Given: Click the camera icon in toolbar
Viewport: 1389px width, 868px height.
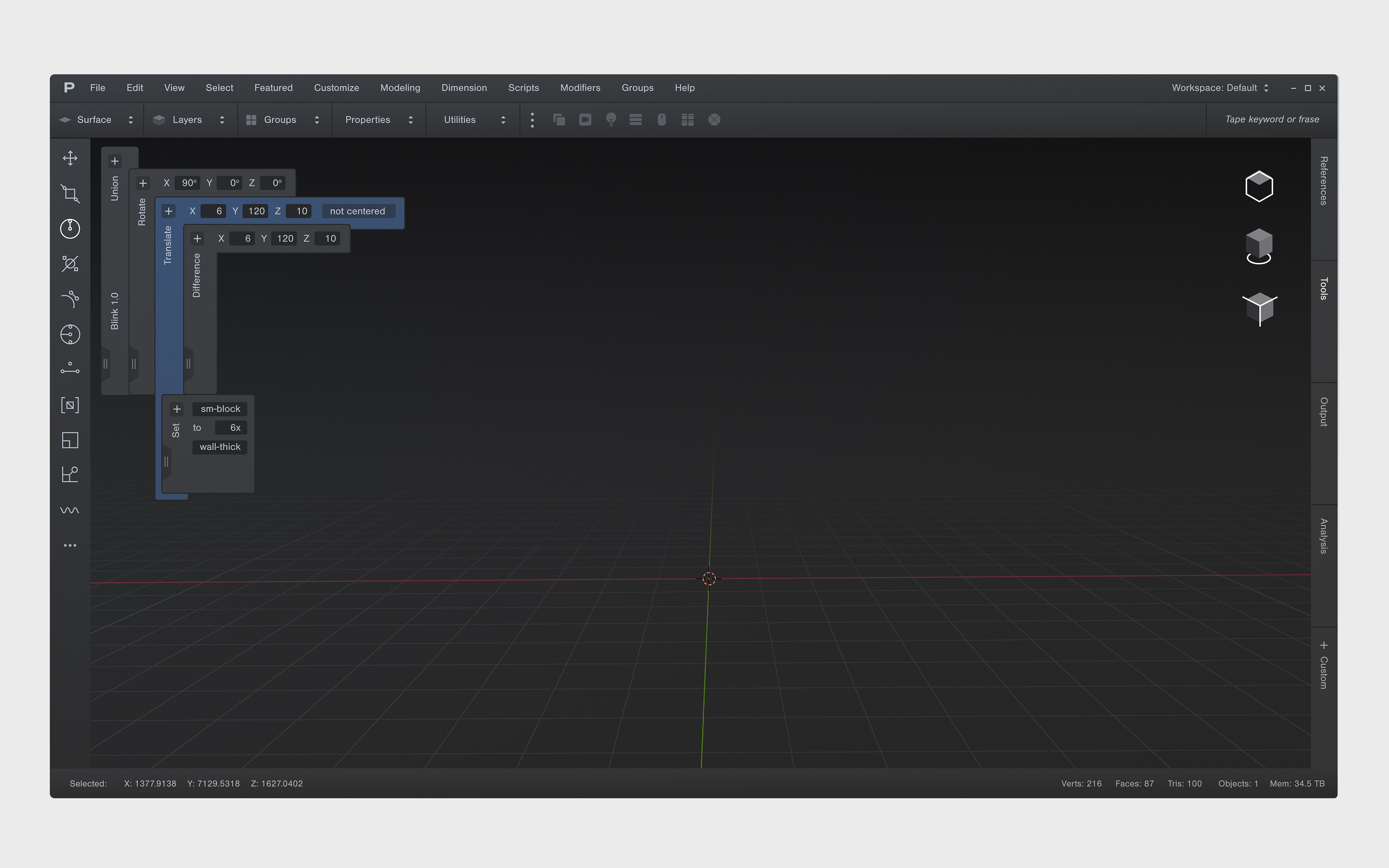Looking at the screenshot, I should coord(585,119).
